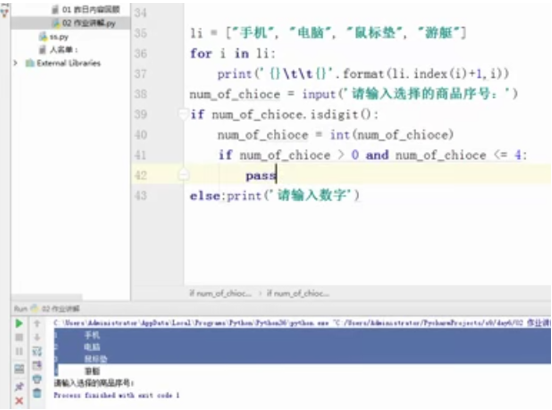Click the 'else:print' line 43
Image resolution: width=552 pixels, height=410 pixels.
point(275,195)
